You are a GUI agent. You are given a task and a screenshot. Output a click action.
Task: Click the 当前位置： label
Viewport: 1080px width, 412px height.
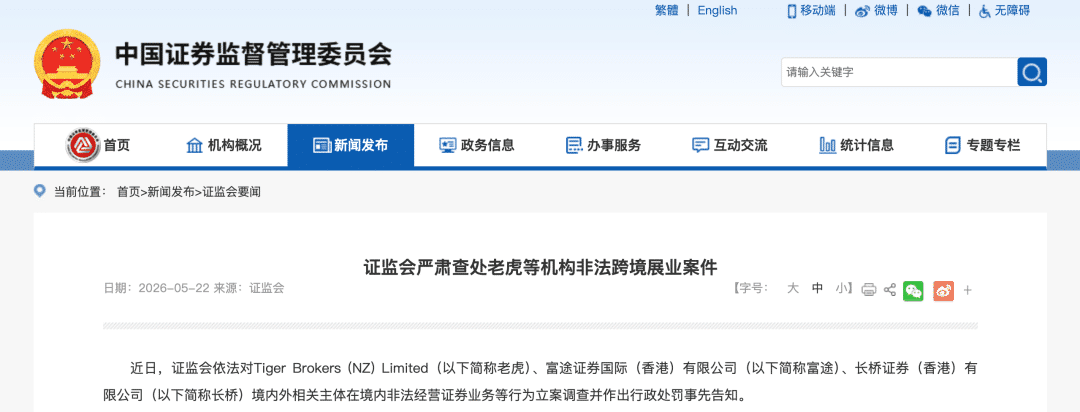click(x=81, y=192)
